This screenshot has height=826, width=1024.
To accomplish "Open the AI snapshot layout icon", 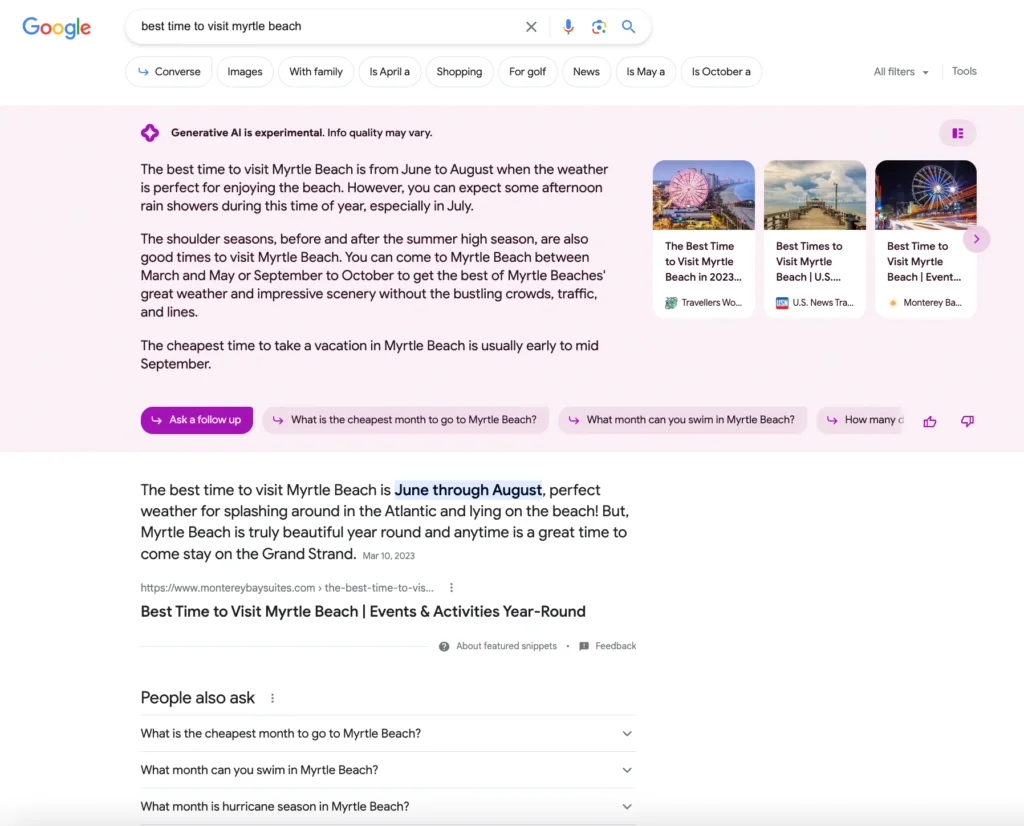I will (957, 132).
